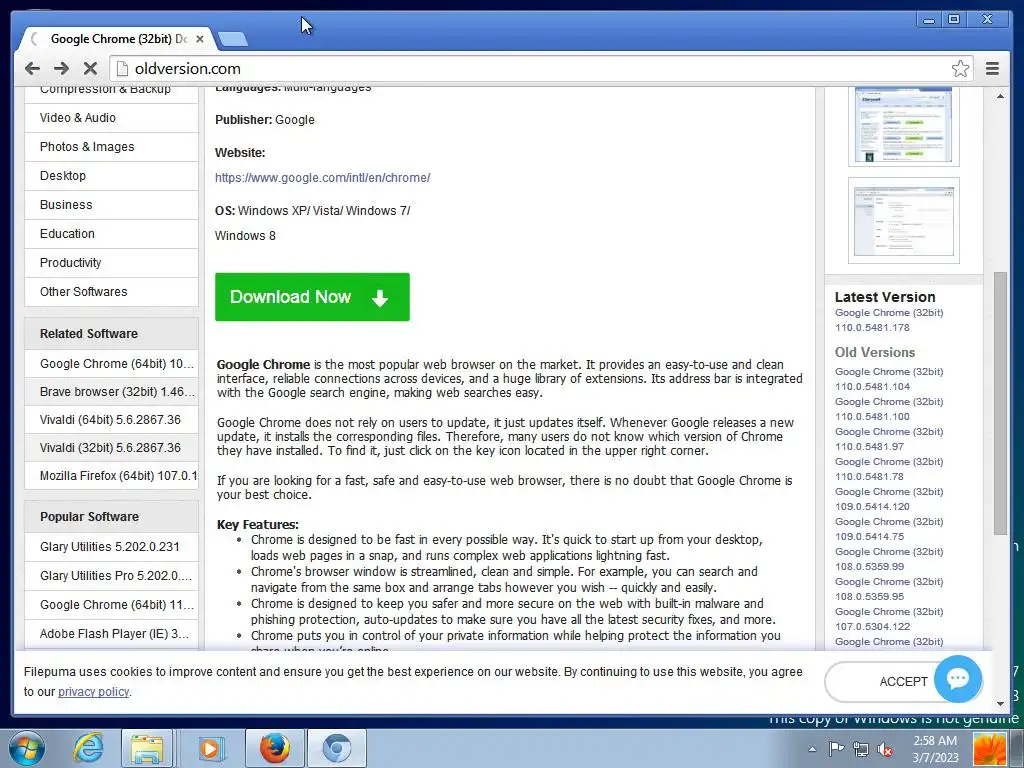Image resolution: width=1024 pixels, height=768 pixels.
Task: Open Video & Audio category
Action: [111, 118]
